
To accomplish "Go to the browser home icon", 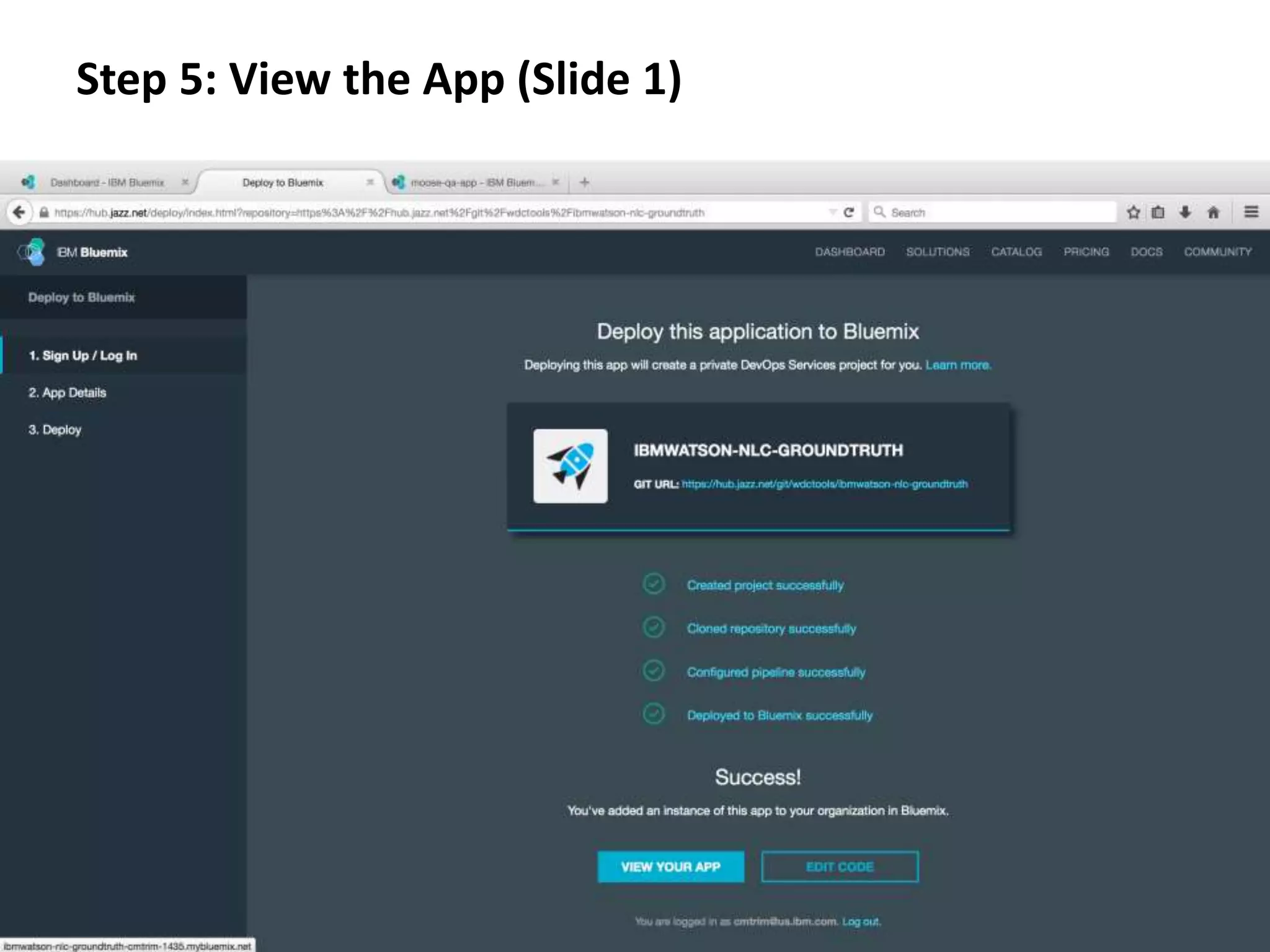I will [x=1214, y=213].
